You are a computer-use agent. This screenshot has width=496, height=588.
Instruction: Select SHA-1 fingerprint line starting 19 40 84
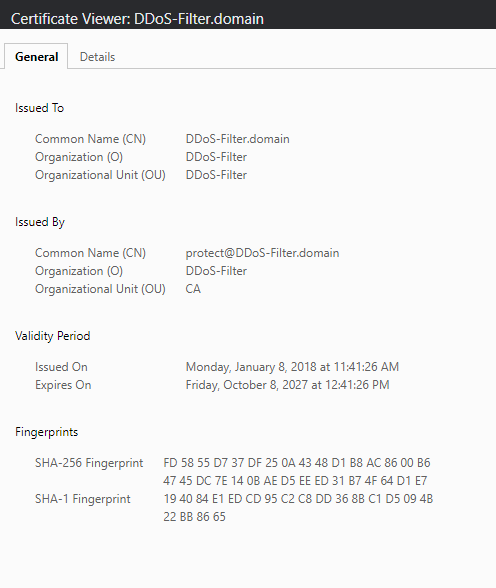298,499
